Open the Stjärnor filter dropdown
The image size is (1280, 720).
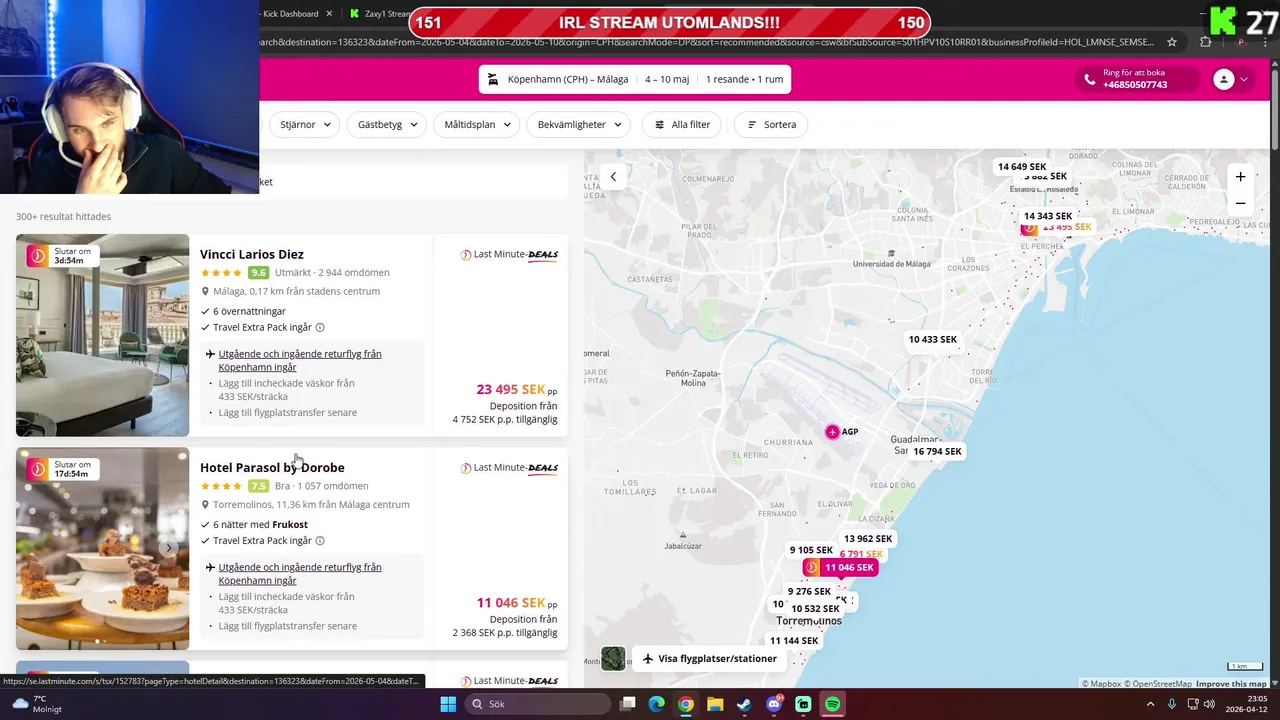(304, 125)
